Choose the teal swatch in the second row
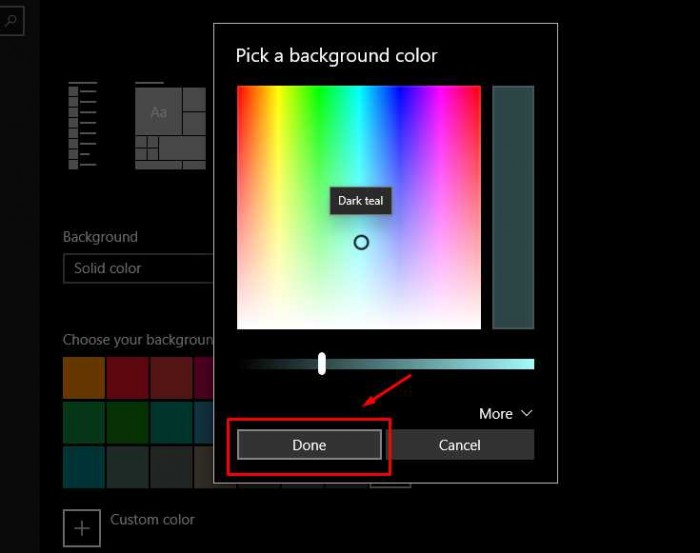 click(171, 422)
